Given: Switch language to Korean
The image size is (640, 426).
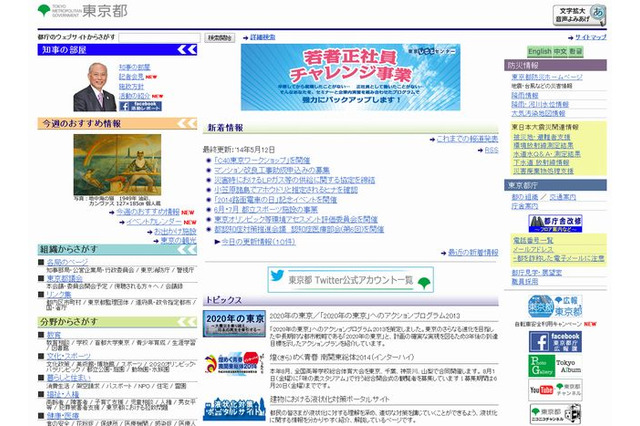Looking at the screenshot, I should (x=576, y=51).
